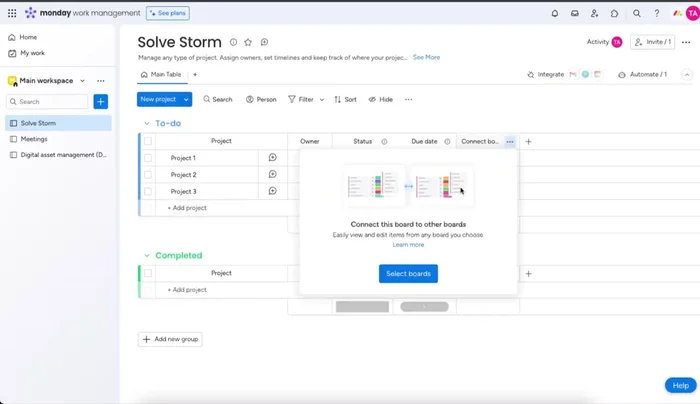The image size is (700, 404).
Task: Click the search magnifier in top bar
Action: click(x=637, y=13)
